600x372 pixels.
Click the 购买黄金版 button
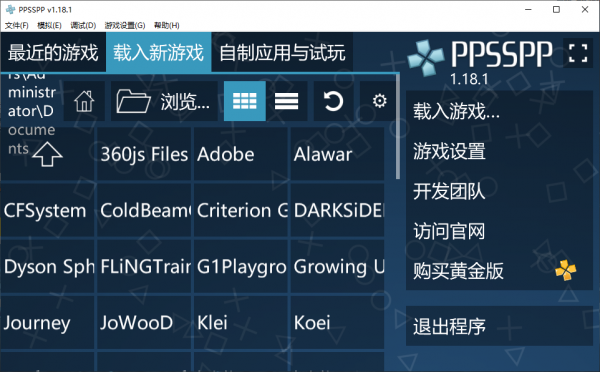click(499, 270)
